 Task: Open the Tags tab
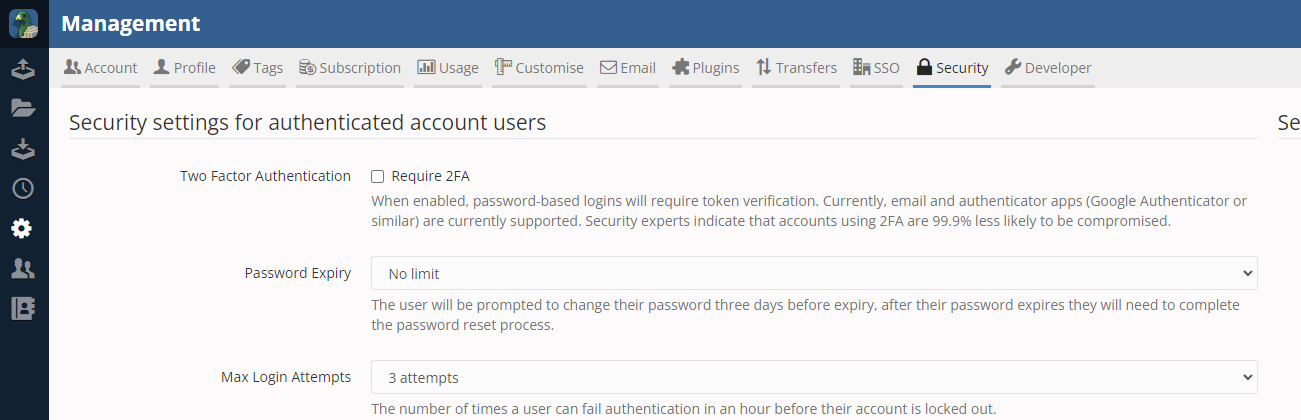[x=257, y=68]
